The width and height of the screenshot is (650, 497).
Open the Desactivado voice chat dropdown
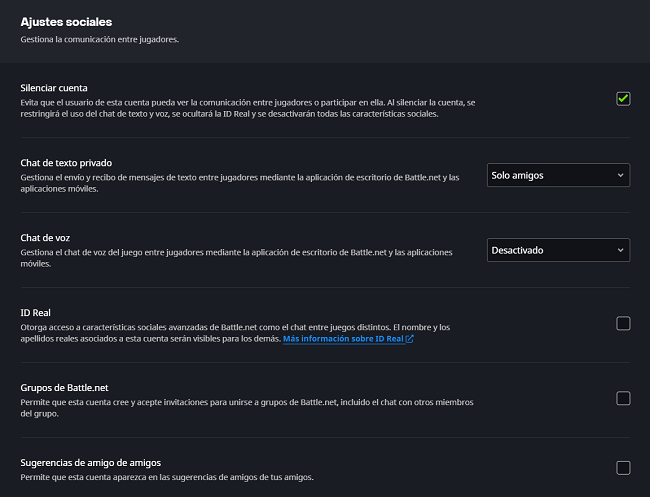click(557, 250)
